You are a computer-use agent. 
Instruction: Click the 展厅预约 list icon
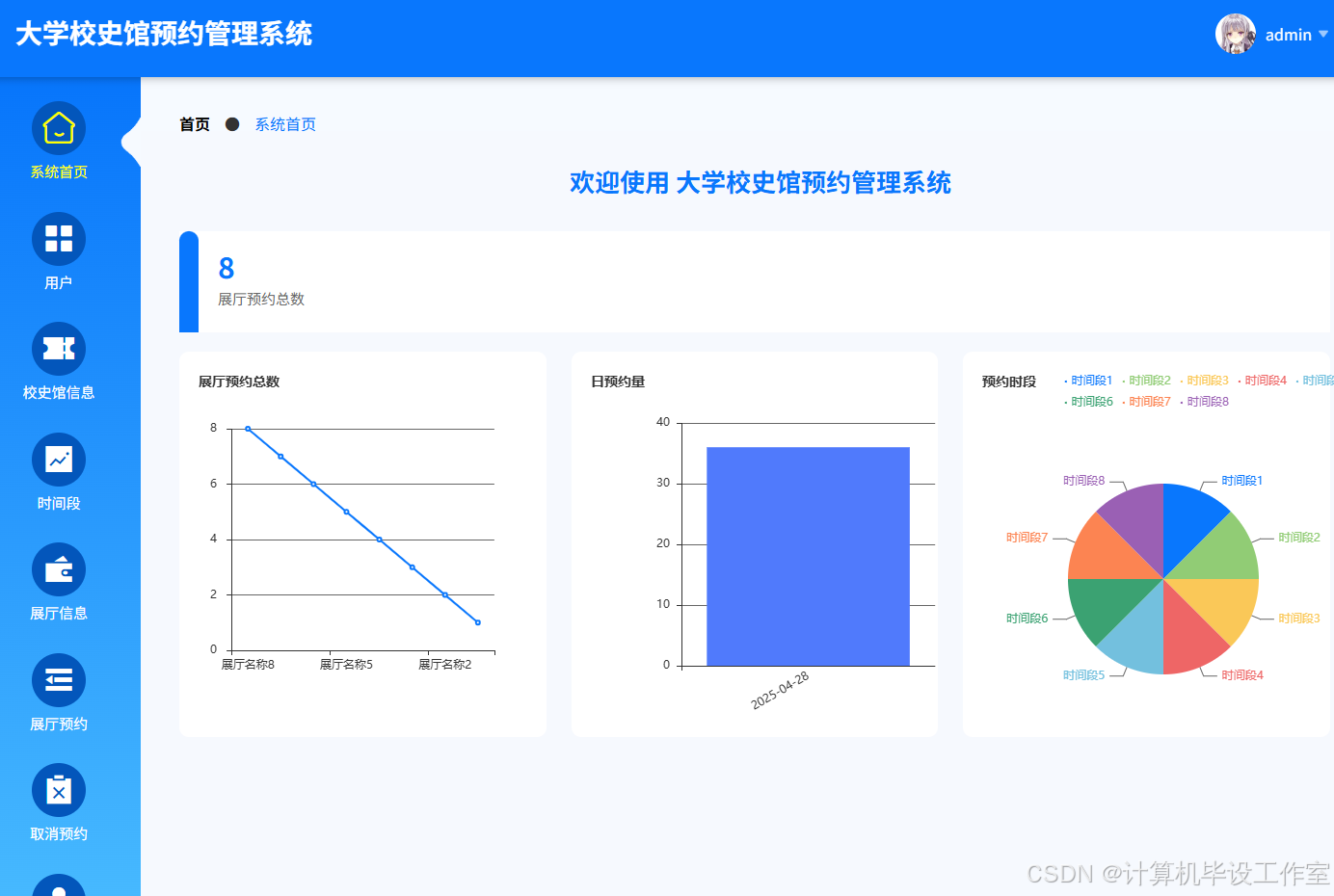[x=59, y=680]
